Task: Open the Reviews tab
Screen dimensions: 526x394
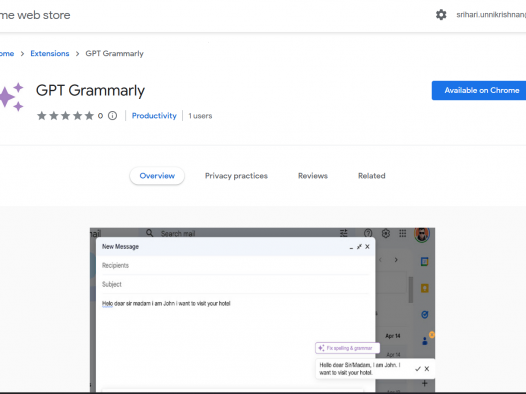Action: (313, 176)
